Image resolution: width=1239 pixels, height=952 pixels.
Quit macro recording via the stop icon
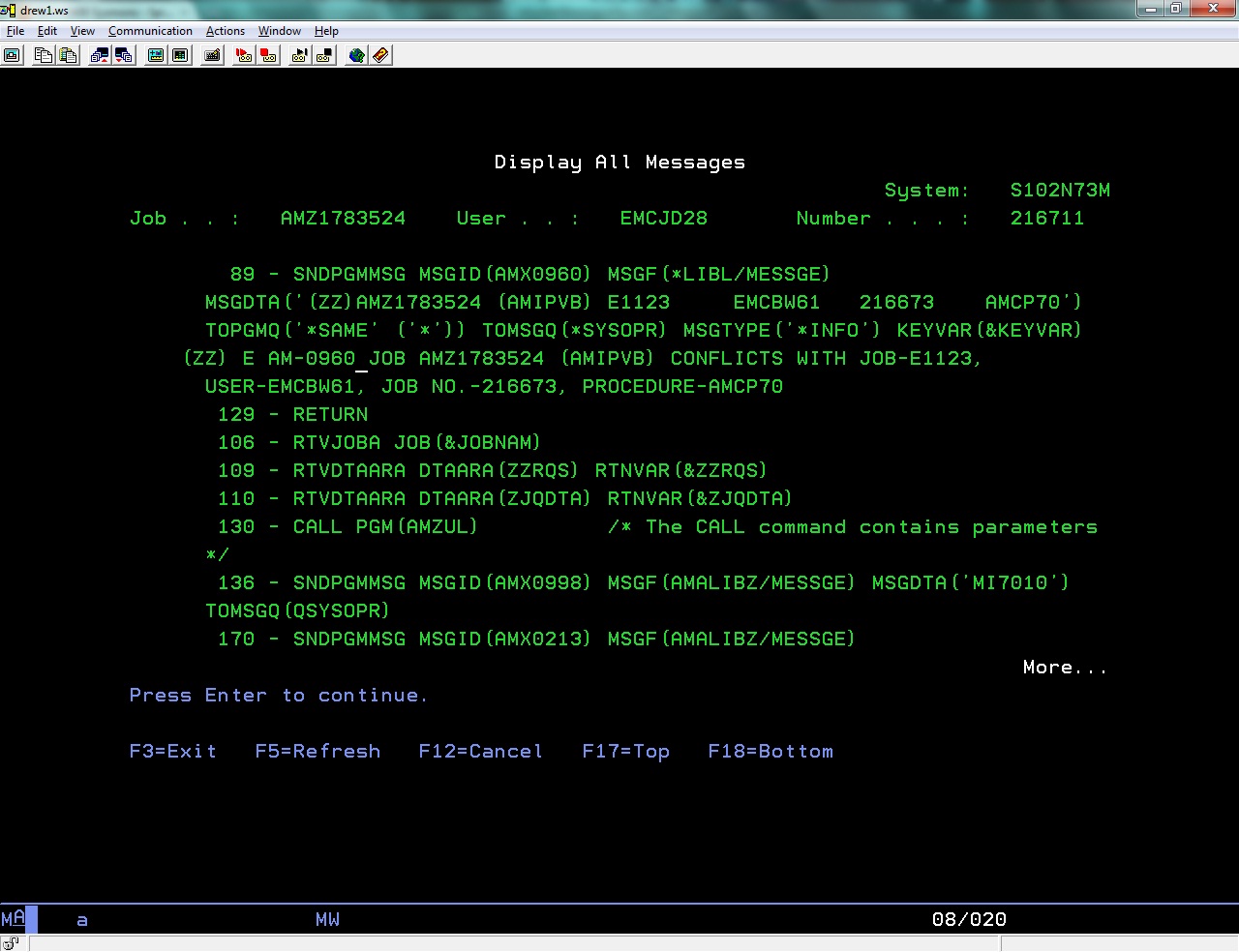[x=268, y=55]
